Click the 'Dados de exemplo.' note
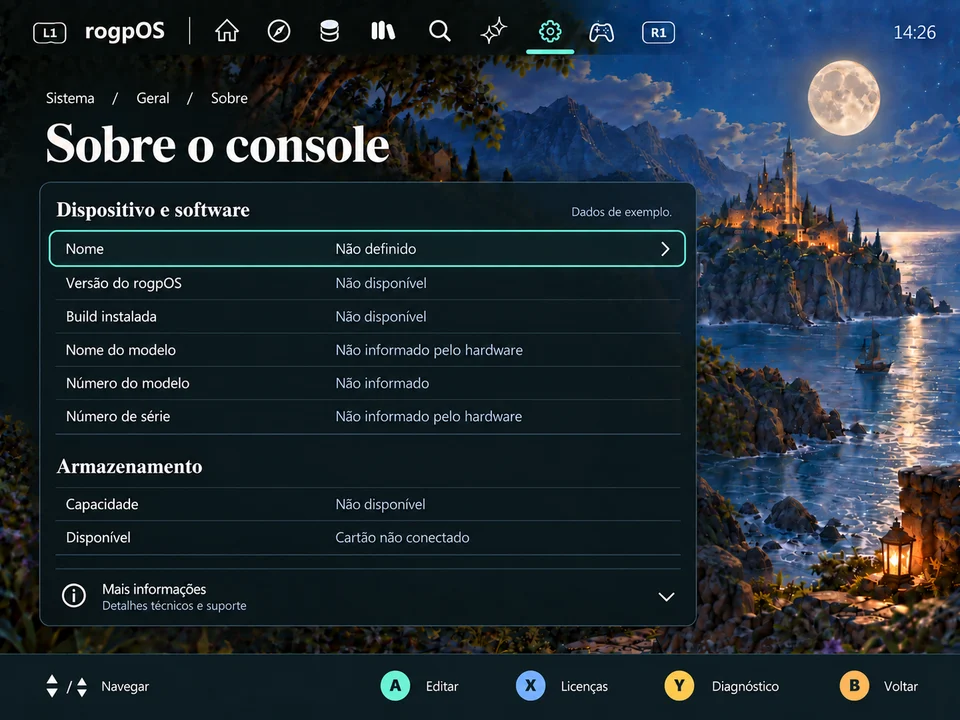 [x=621, y=212]
